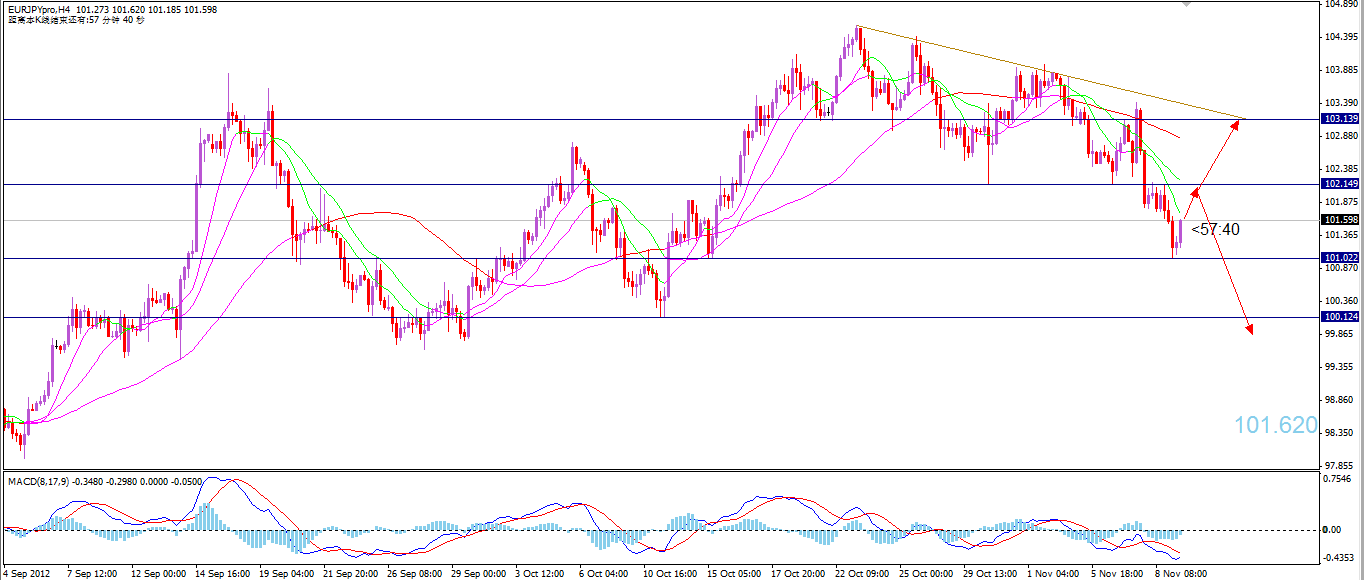1364x580 pixels.
Task: Click the 14 Sep 16:00 time label
Action: [x=223, y=574]
